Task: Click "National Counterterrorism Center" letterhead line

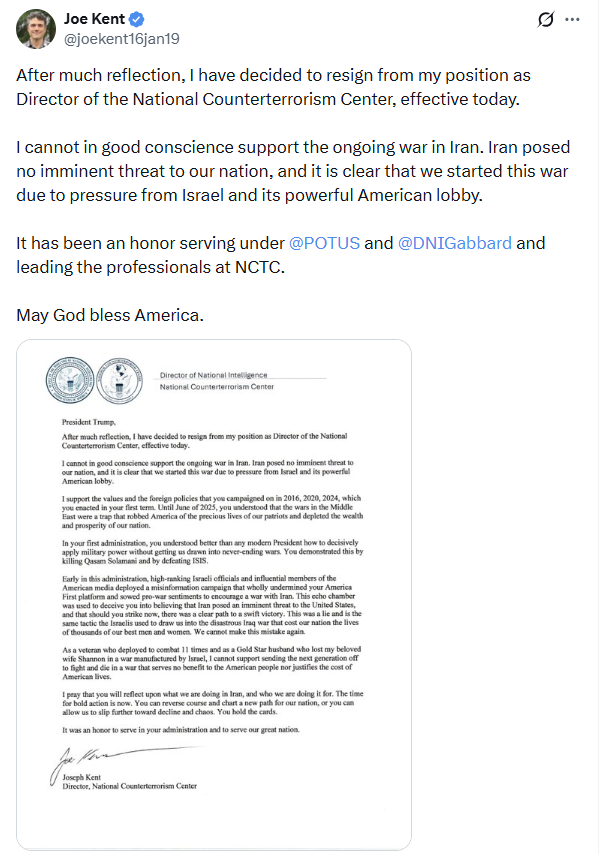Action: point(218,386)
